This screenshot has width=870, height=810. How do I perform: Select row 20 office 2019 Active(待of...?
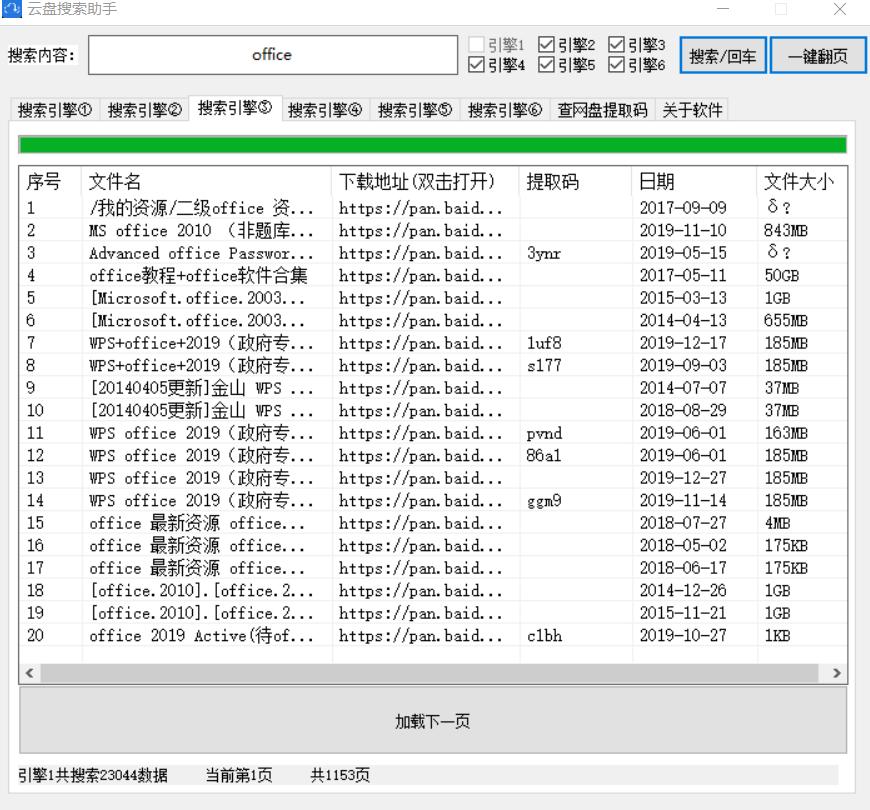click(433, 636)
